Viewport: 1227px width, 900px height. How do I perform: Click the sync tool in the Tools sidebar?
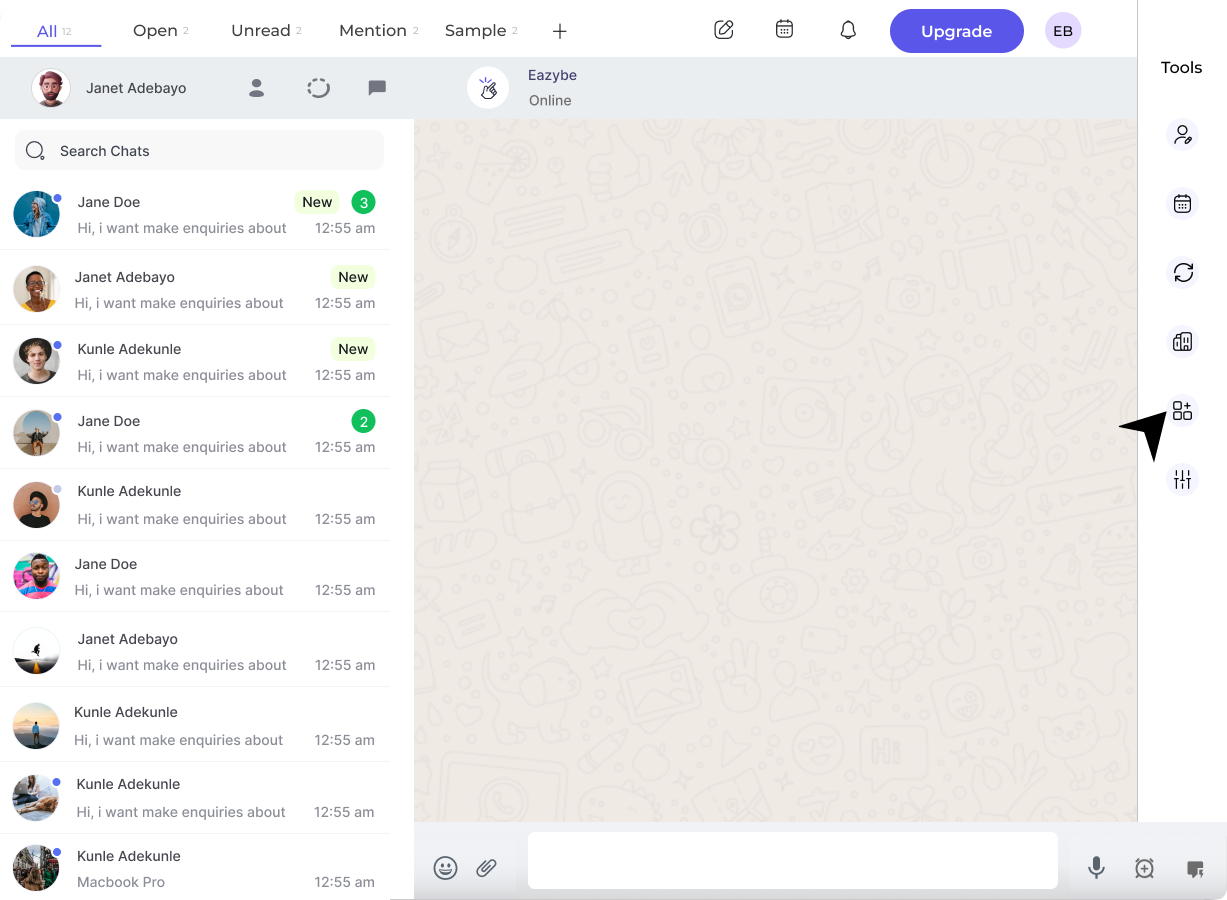pos(1182,272)
